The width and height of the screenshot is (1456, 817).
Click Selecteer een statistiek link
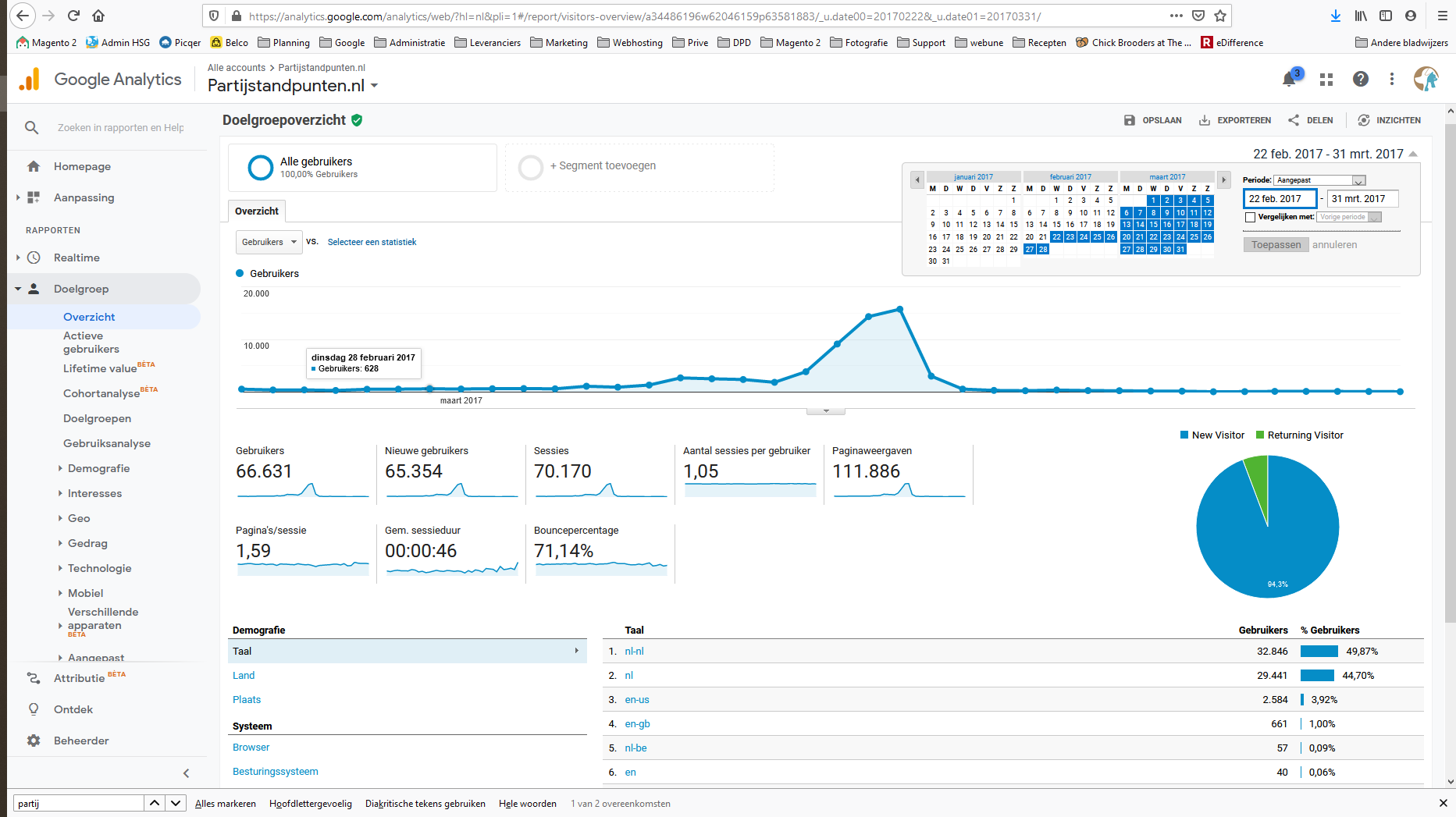(x=372, y=242)
